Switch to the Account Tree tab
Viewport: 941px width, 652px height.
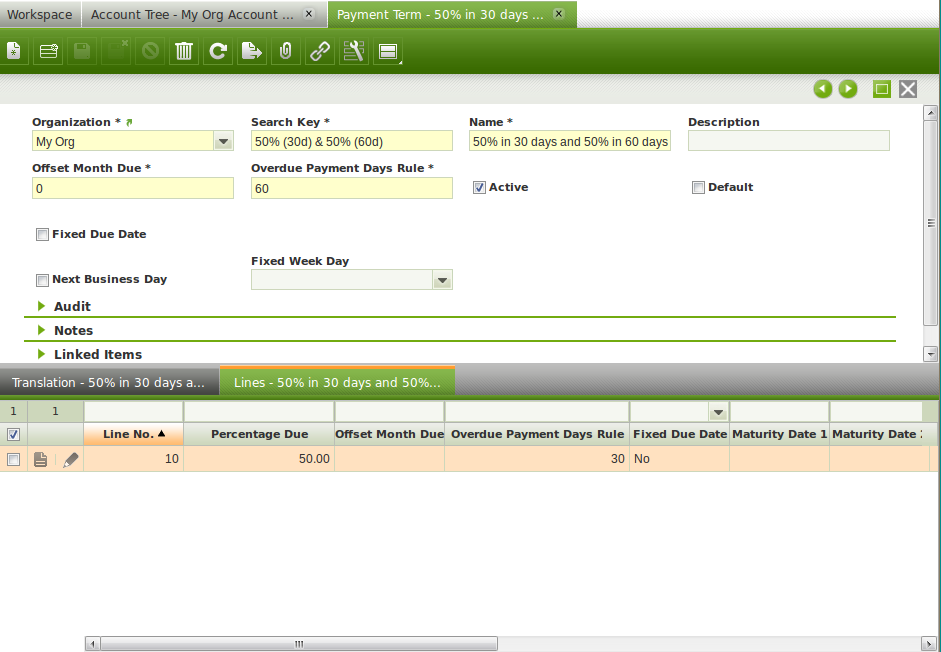pos(192,15)
